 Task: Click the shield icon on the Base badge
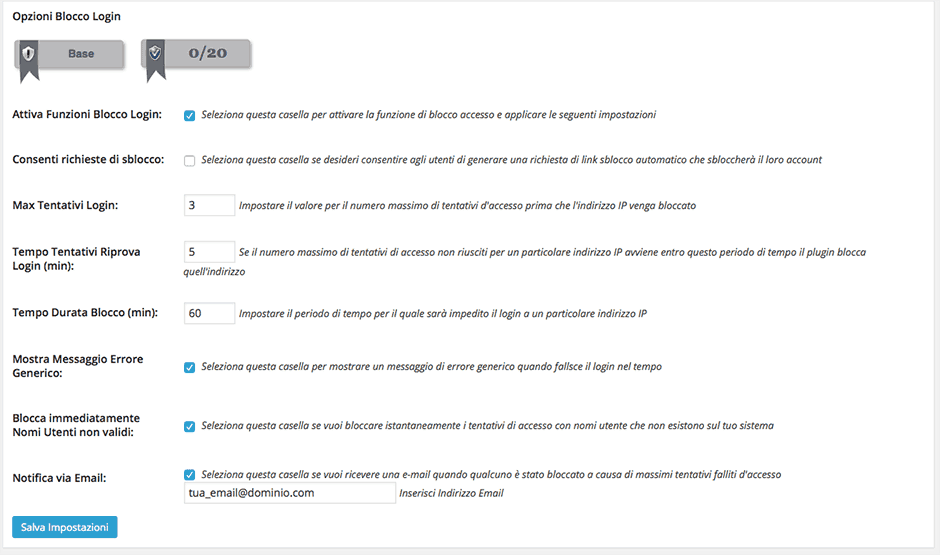click(x=29, y=54)
